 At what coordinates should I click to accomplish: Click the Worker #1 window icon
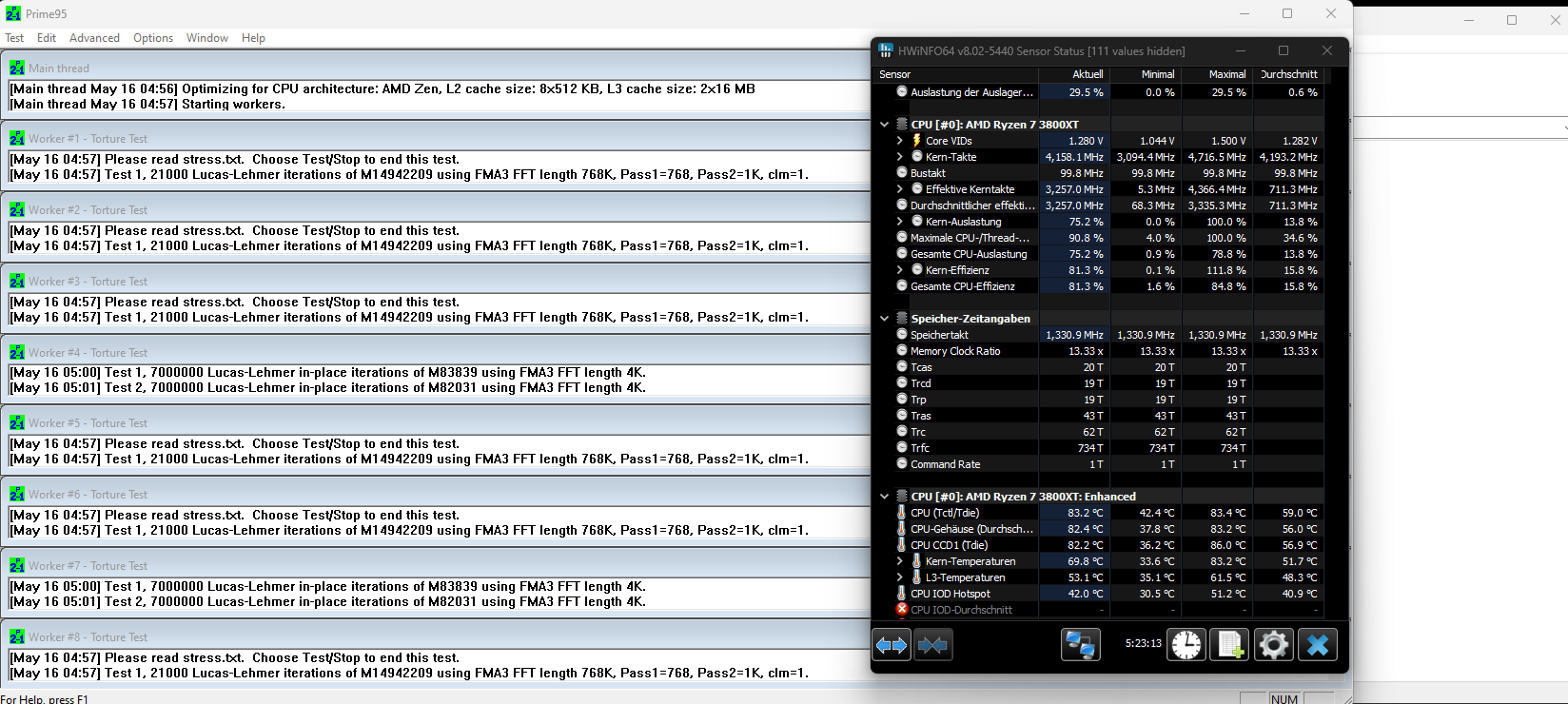(x=17, y=138)
